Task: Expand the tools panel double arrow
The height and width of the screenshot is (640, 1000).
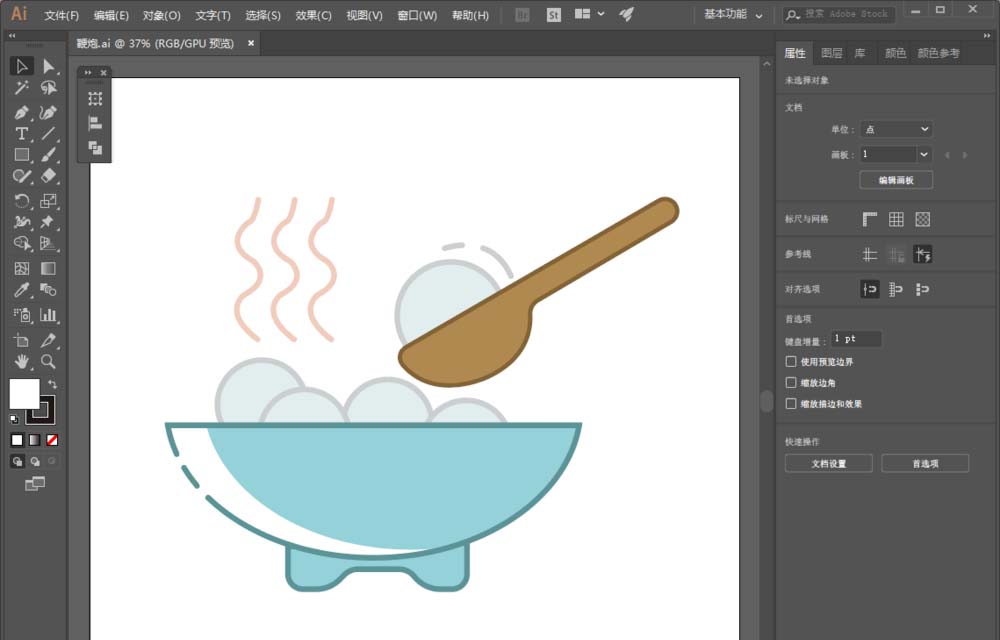Action: pyautogui.click(x=11, y=36)
